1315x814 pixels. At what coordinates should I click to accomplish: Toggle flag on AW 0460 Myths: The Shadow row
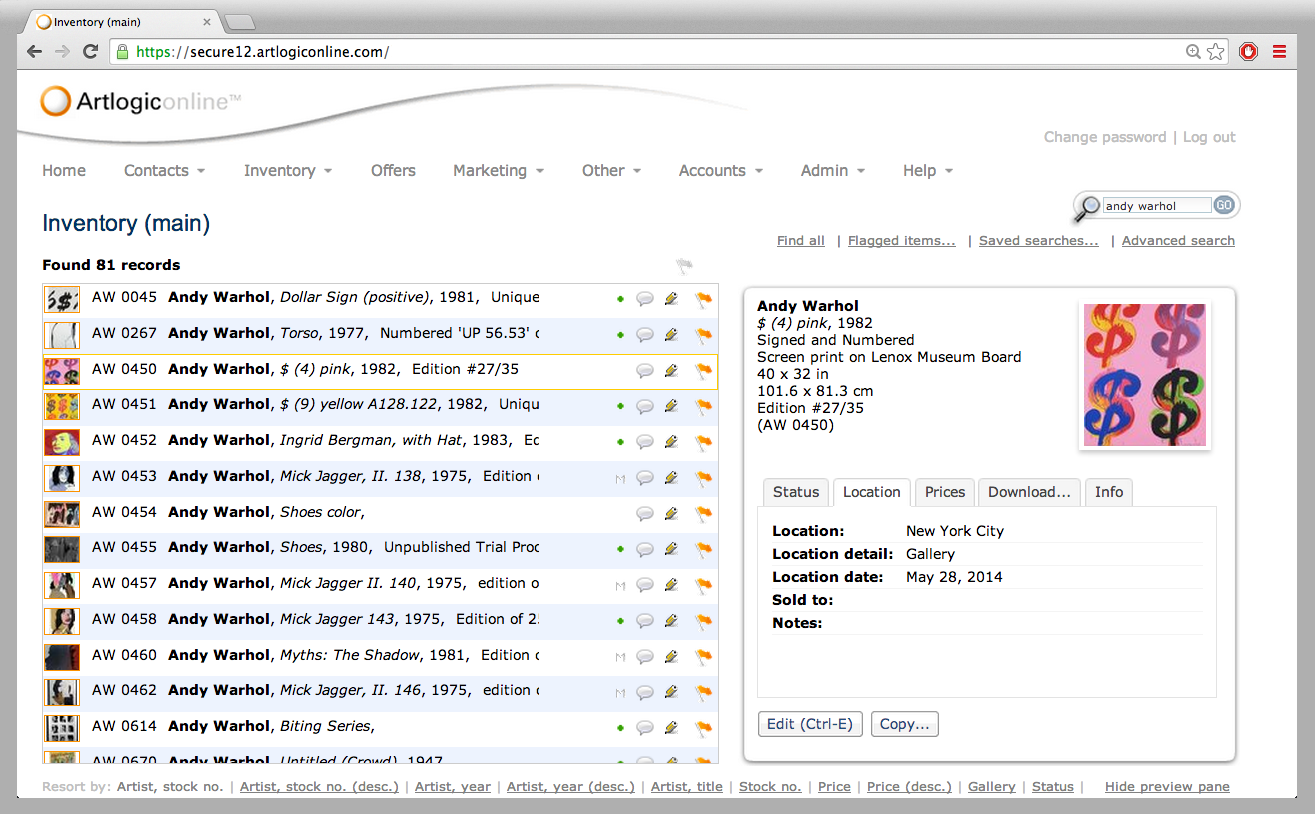pos(703,656)
